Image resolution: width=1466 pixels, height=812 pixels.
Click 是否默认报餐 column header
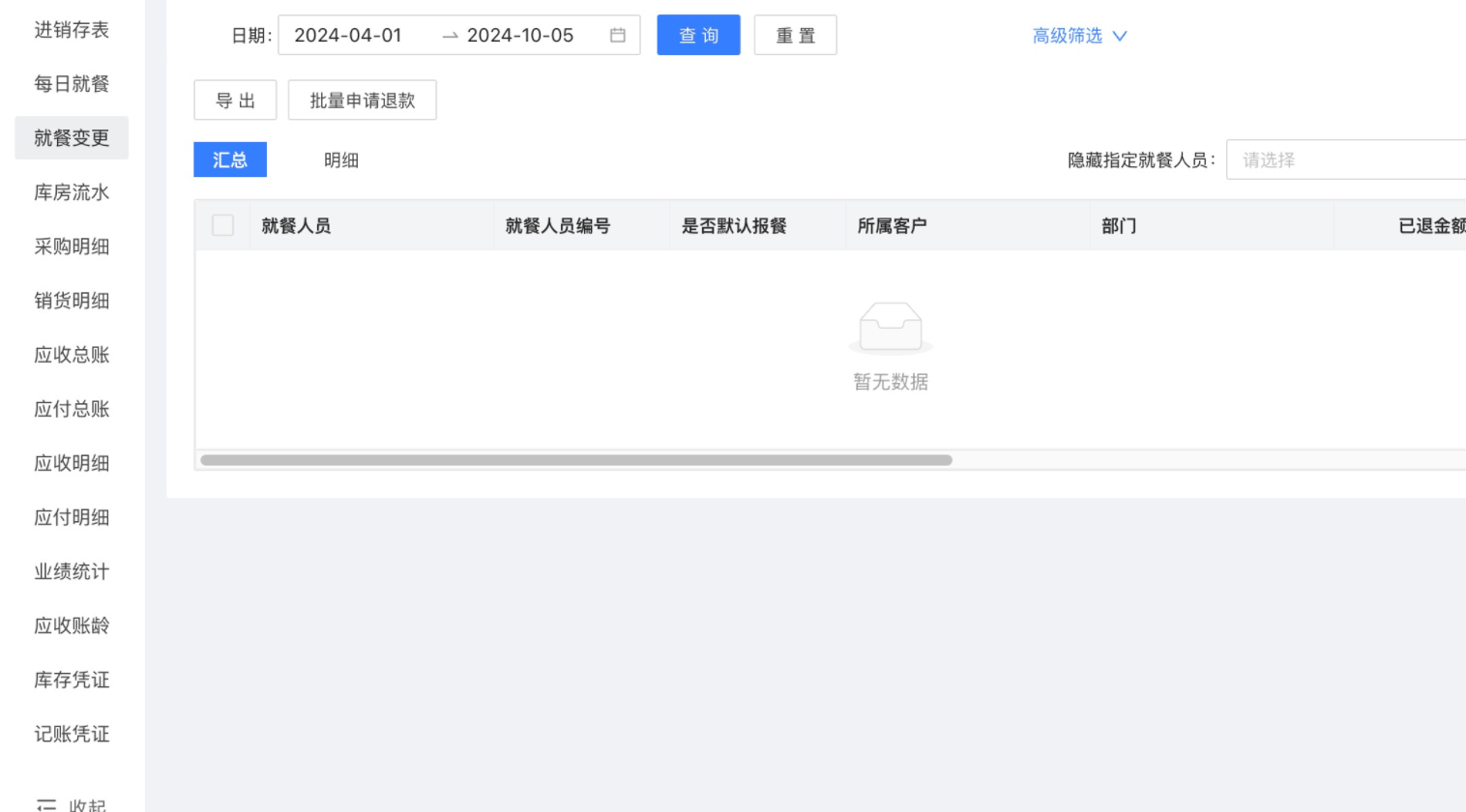pyautogui.click(x=734, y=225)
